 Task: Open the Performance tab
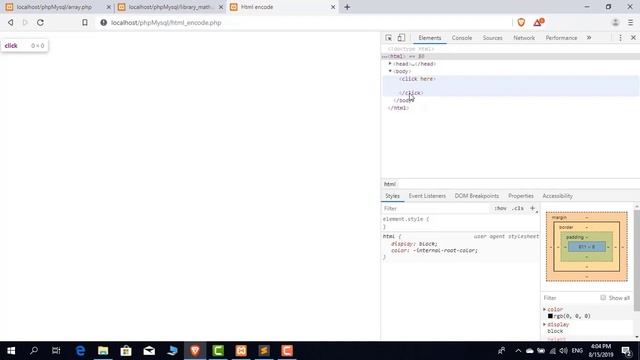pyautogui.click(x=561, y=38)
